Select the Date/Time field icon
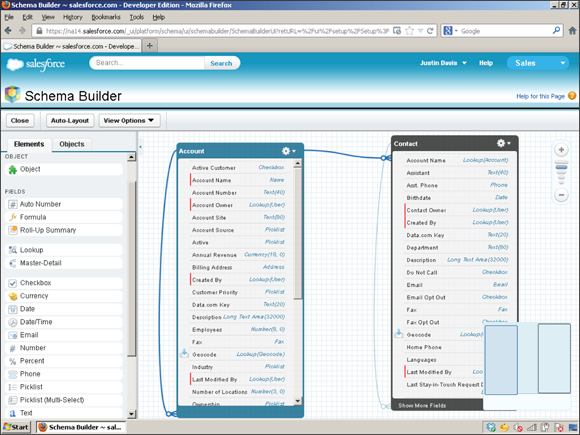 pyautogui.click(x=13, y=322)
